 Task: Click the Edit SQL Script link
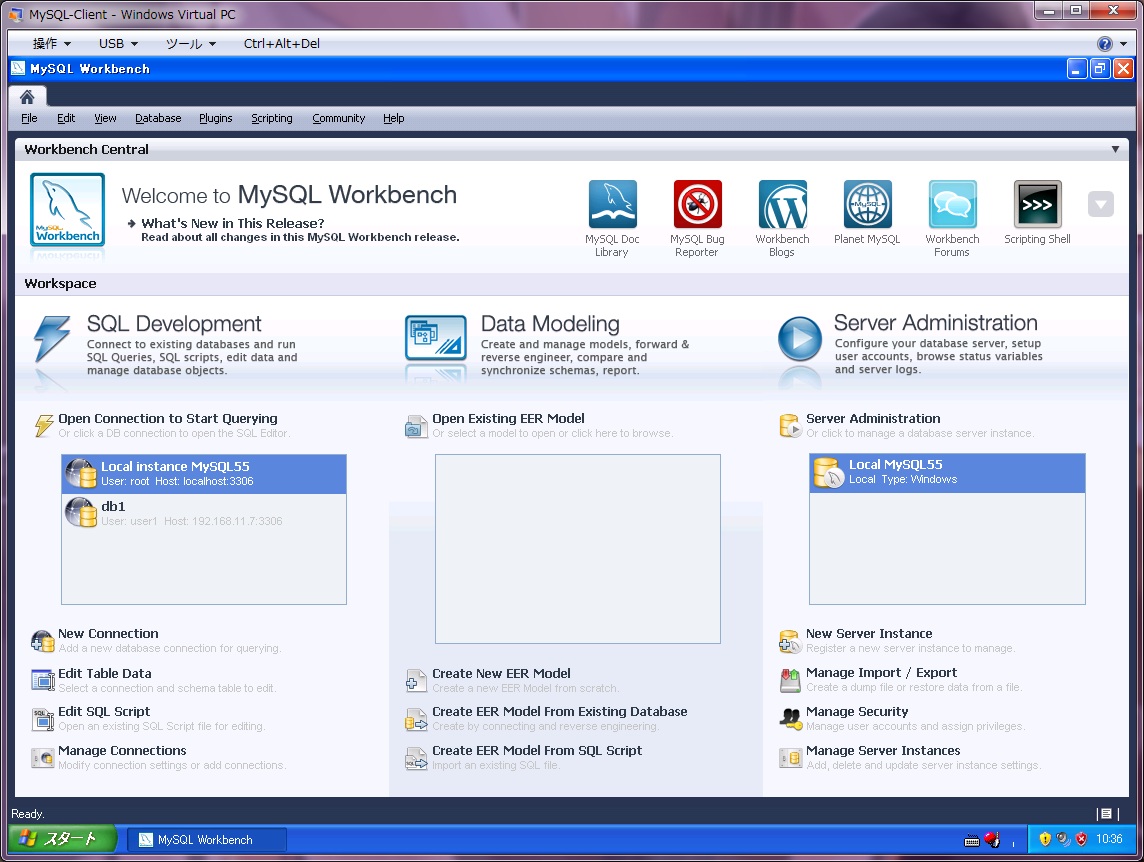point(104,712)
